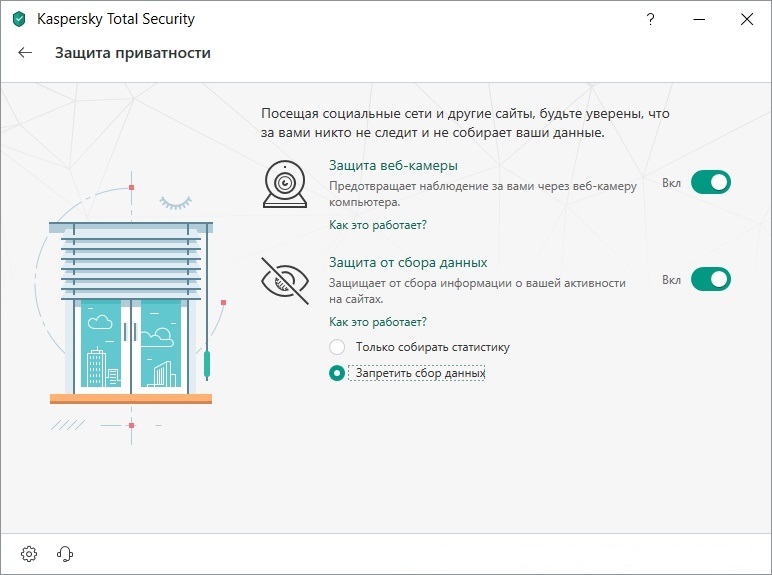This screenshot has height=575, width=772.
Task: Click the 'Защита приватности' page title
Action: (x=132, y=53)
